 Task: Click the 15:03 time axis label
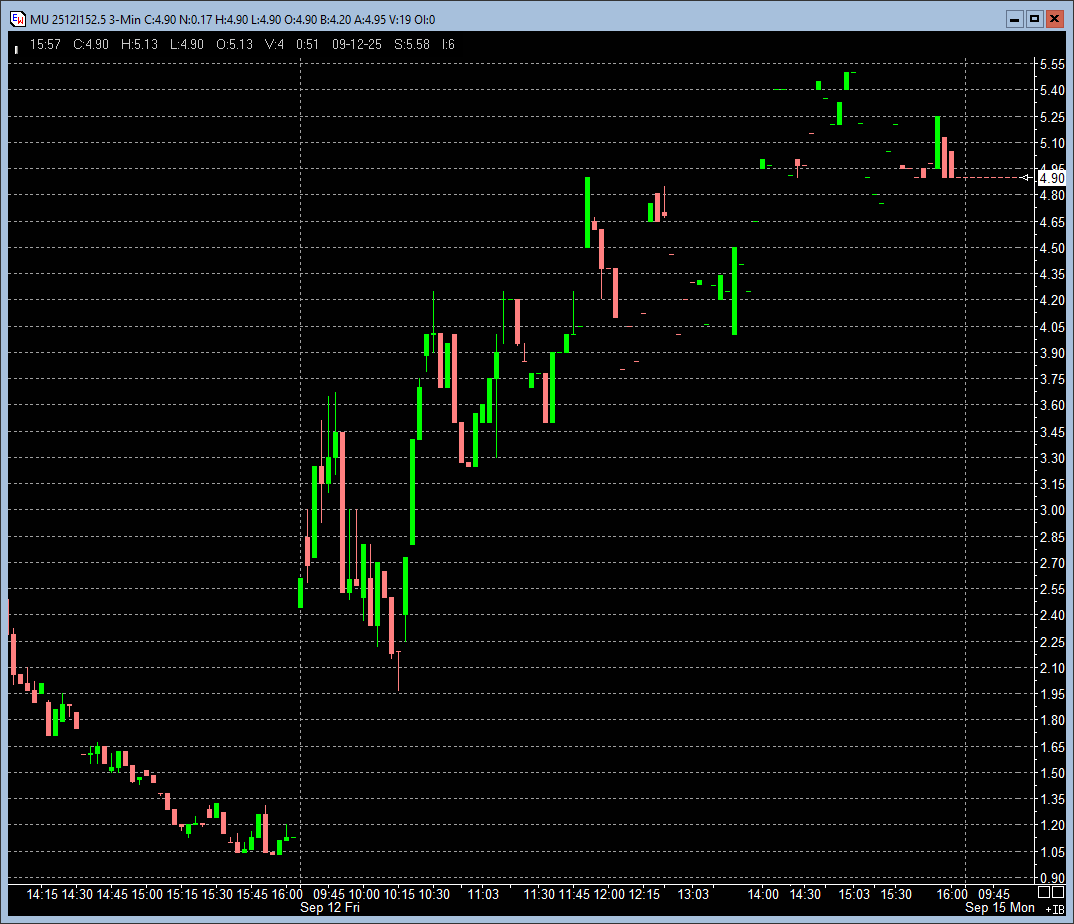coord(854,894)
